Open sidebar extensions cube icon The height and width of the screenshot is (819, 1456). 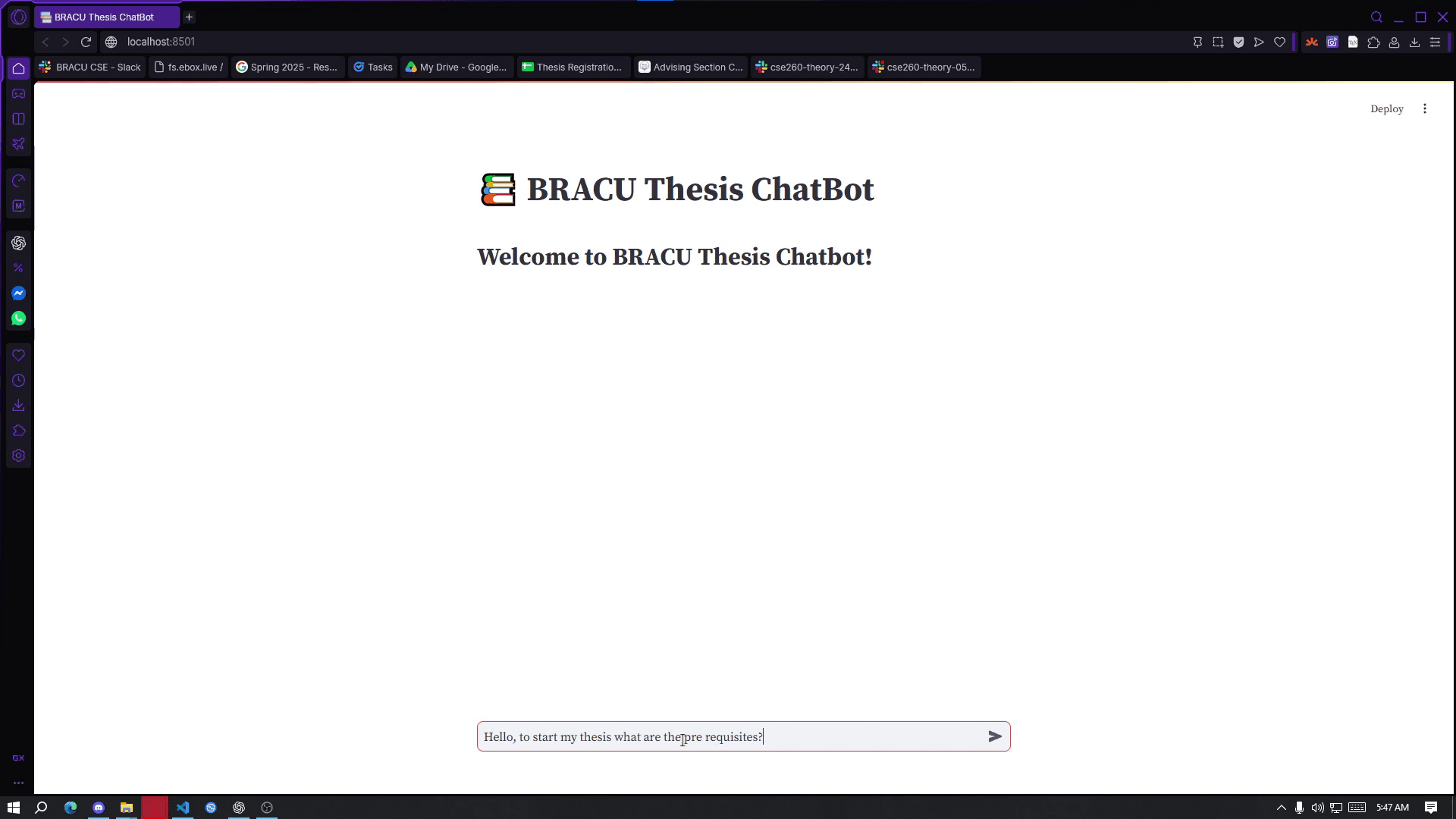pos(18,431)
